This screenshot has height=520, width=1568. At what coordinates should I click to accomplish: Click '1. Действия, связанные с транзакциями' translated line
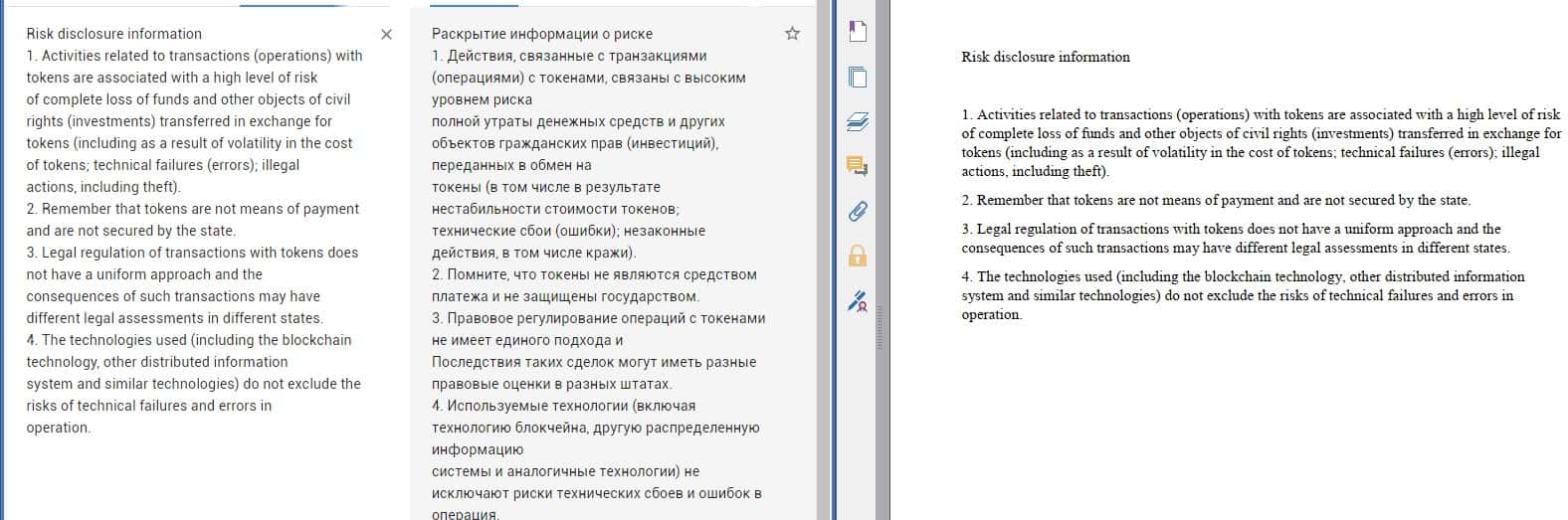pos(569,56)
